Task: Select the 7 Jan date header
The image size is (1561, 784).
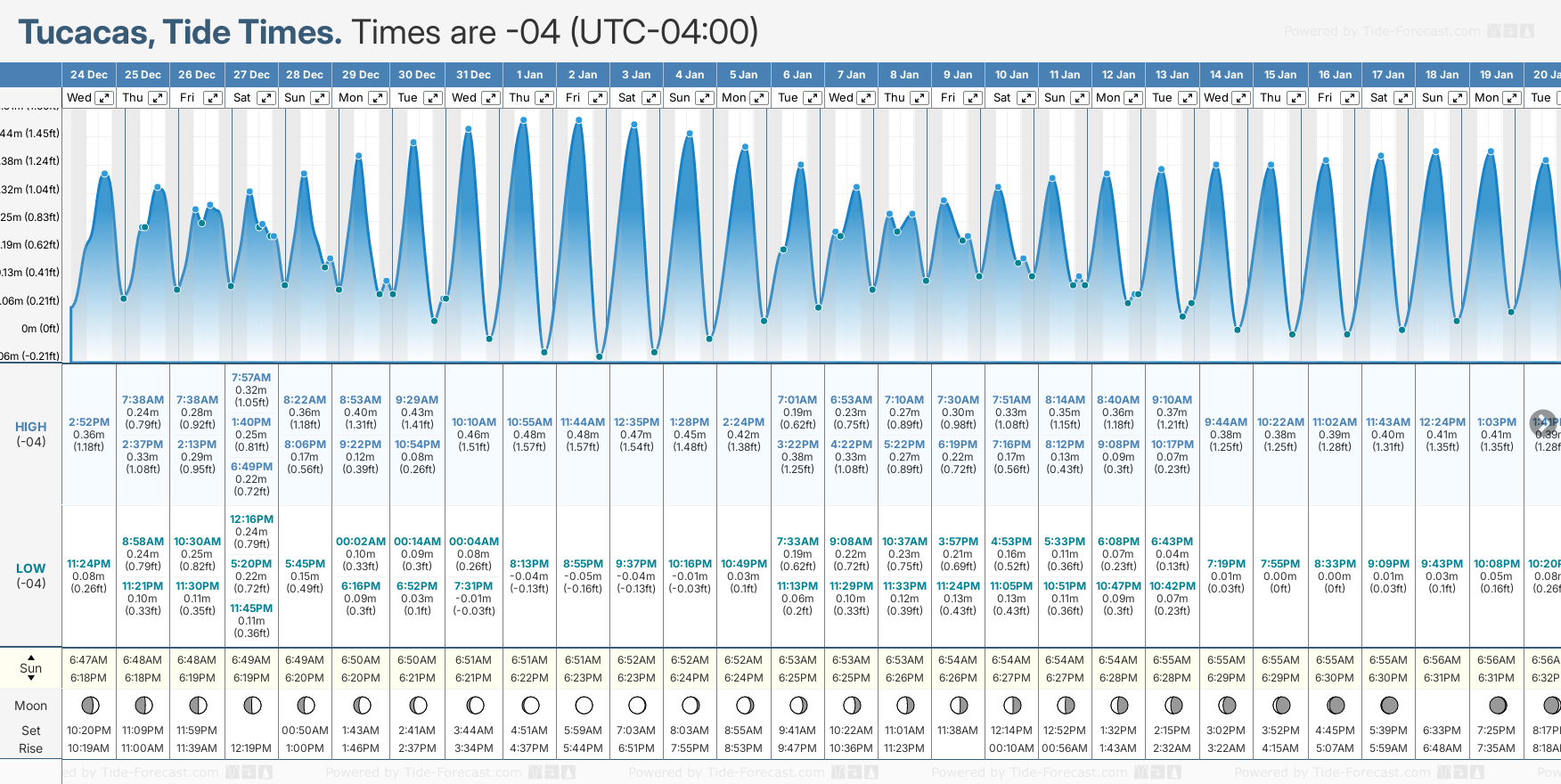Action: point(851,75)
